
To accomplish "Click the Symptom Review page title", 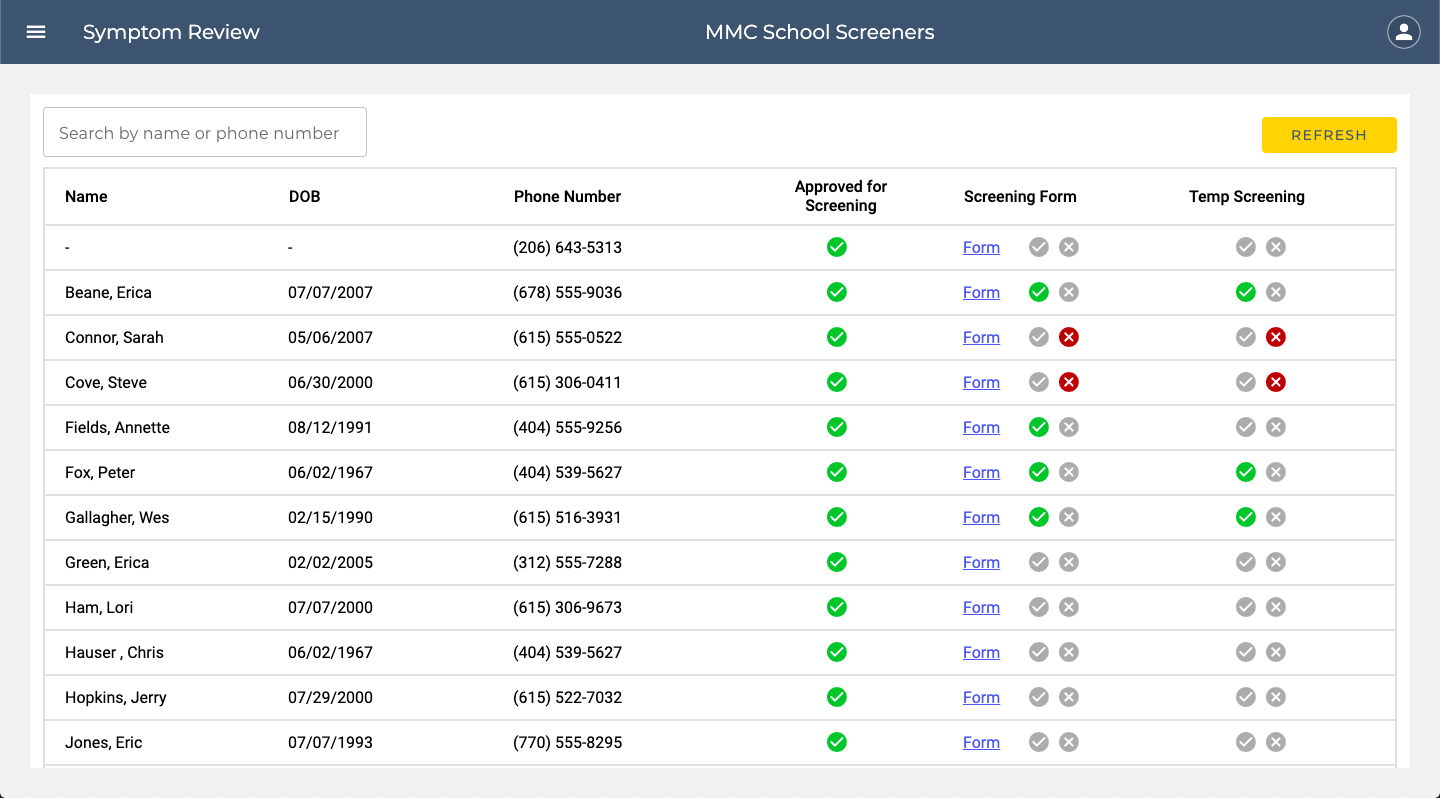I will click(x=171, y=32).
